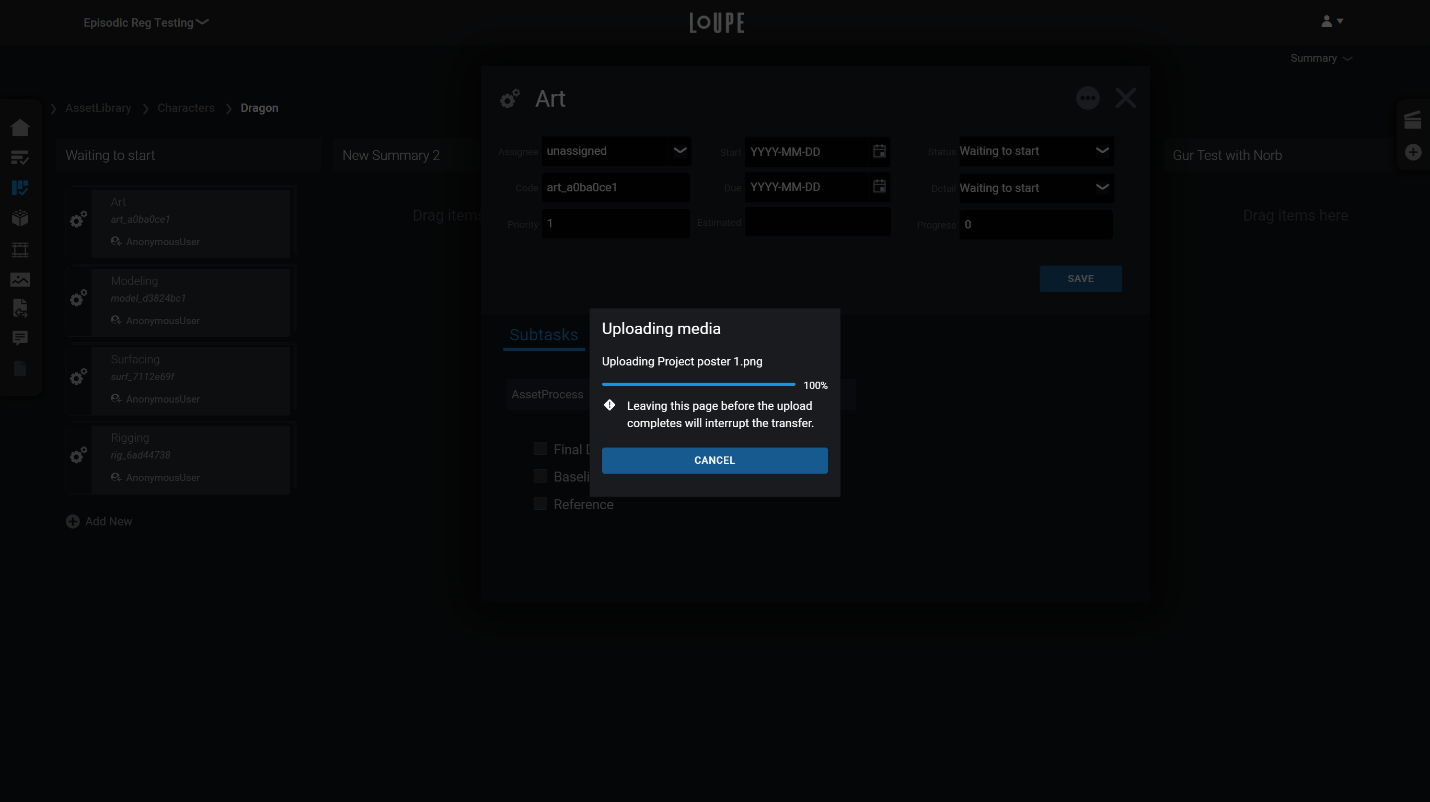Click the assignee icon on Rigging card
The width and height of the screenshot is (1430, 802).
(116, 477)
